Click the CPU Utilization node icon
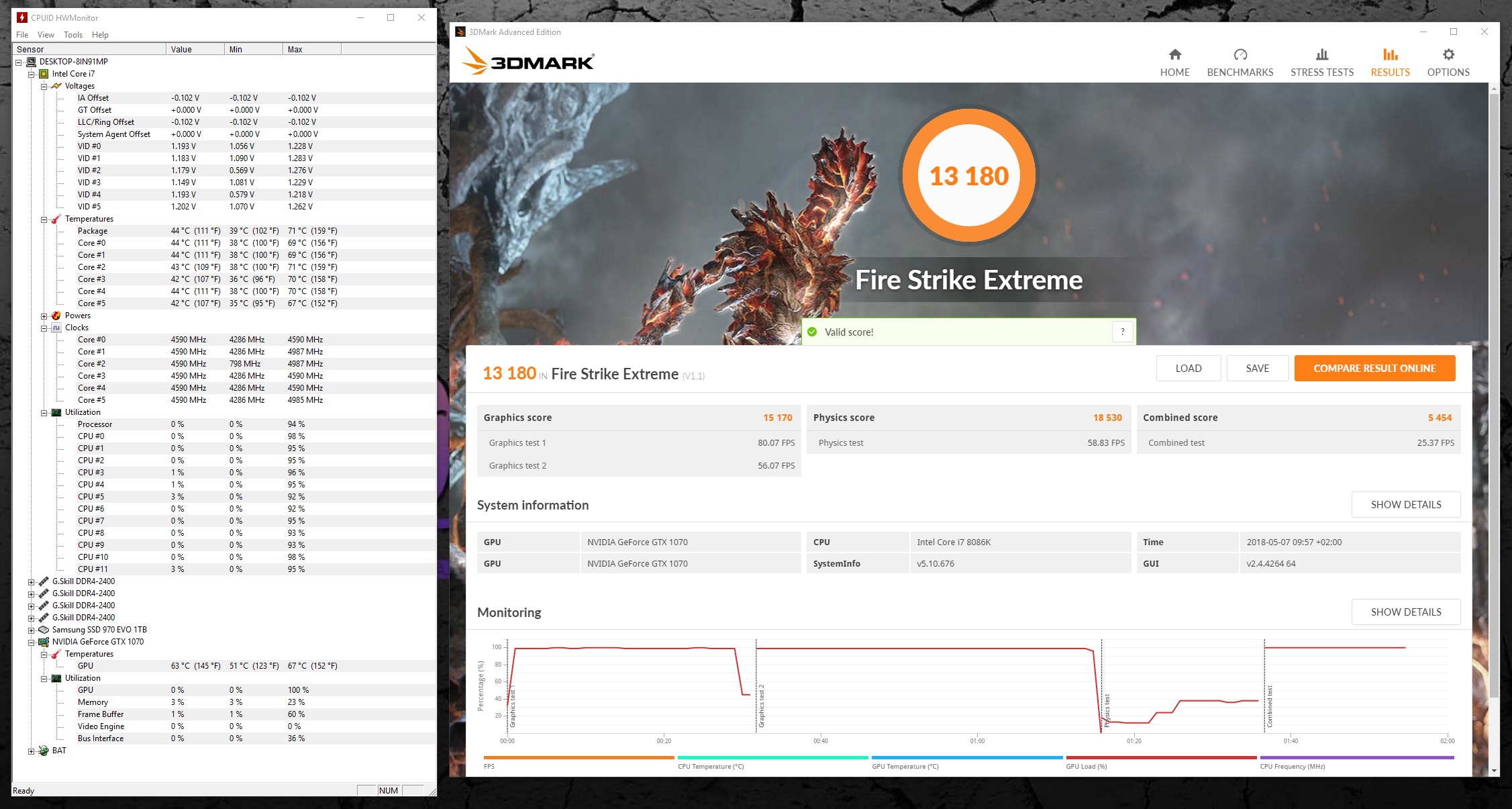The image size is (1512, 809). tap(56, 412)
